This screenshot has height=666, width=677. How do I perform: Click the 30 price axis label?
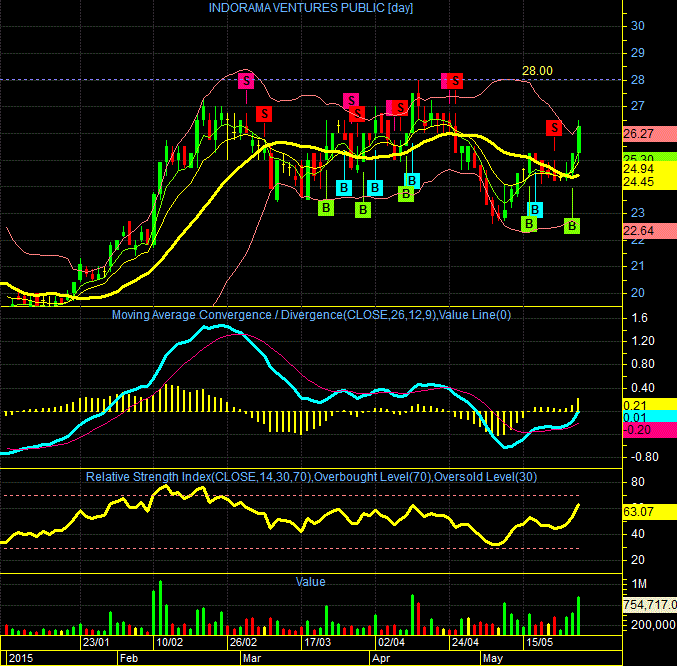[638, 26]
